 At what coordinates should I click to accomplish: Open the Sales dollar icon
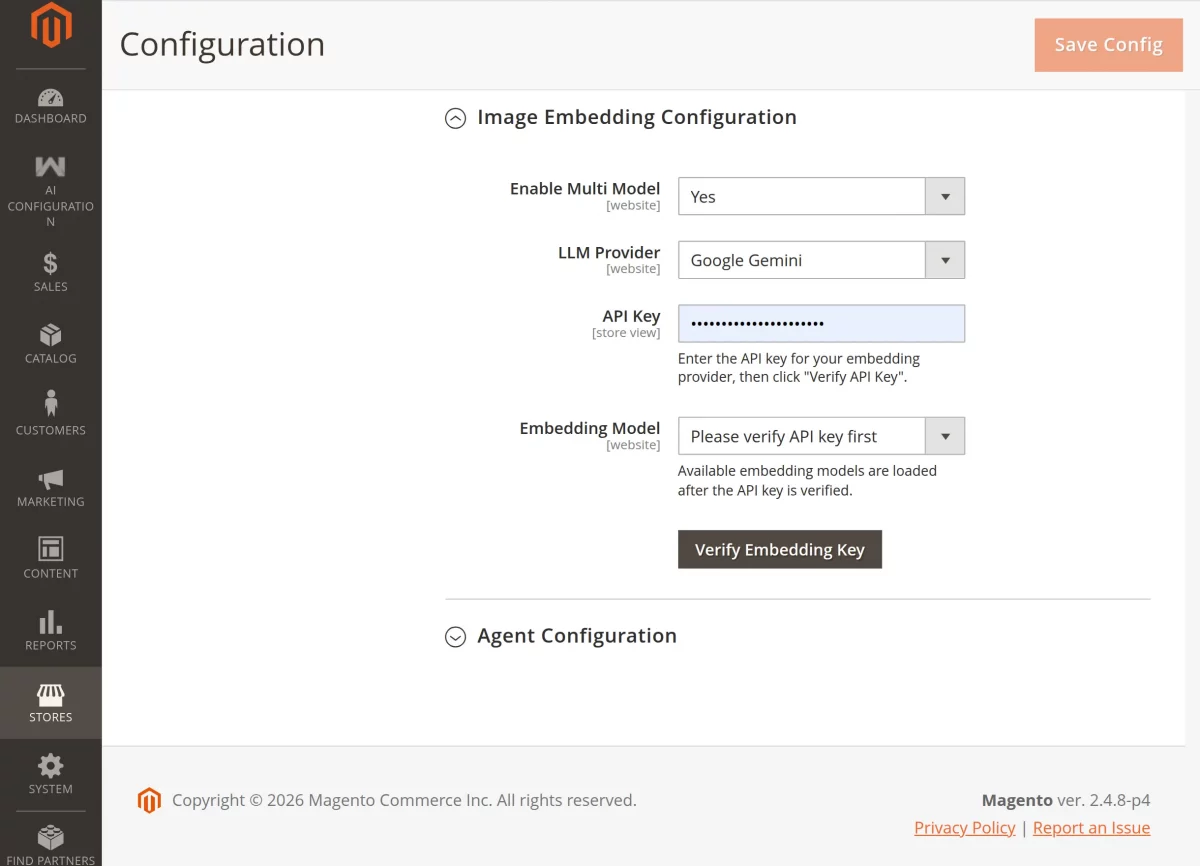coord(50,264)
